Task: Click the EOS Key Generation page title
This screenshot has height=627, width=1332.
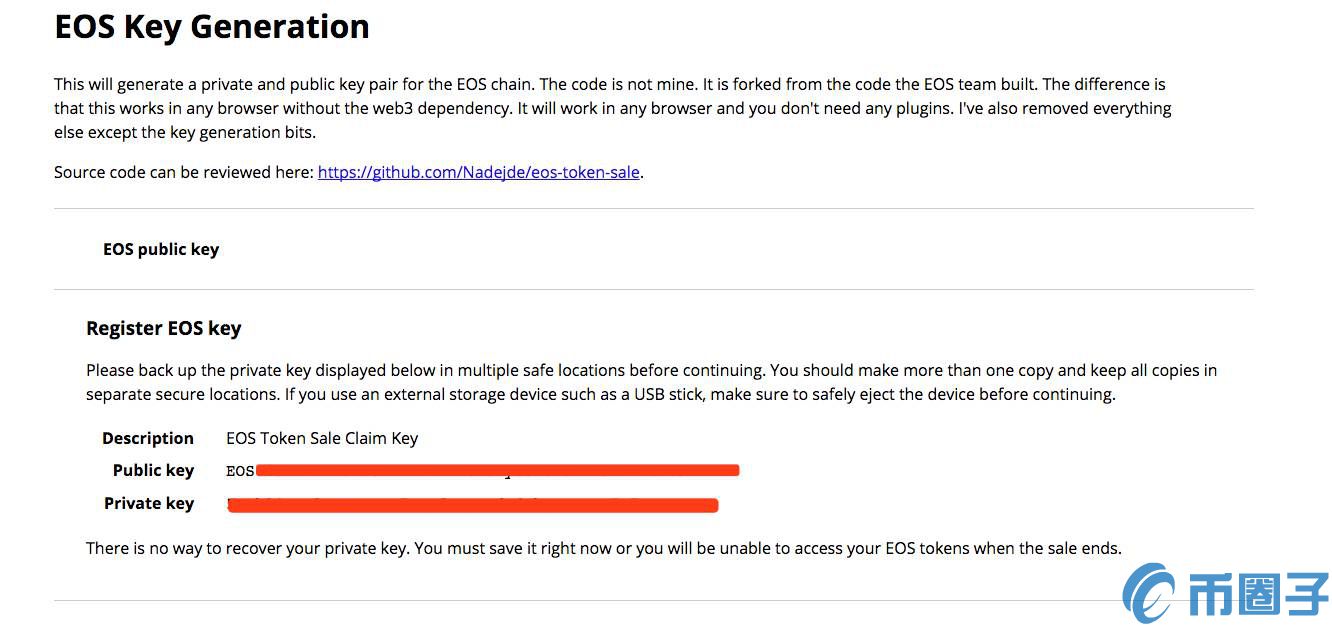Action: point(212,26)
